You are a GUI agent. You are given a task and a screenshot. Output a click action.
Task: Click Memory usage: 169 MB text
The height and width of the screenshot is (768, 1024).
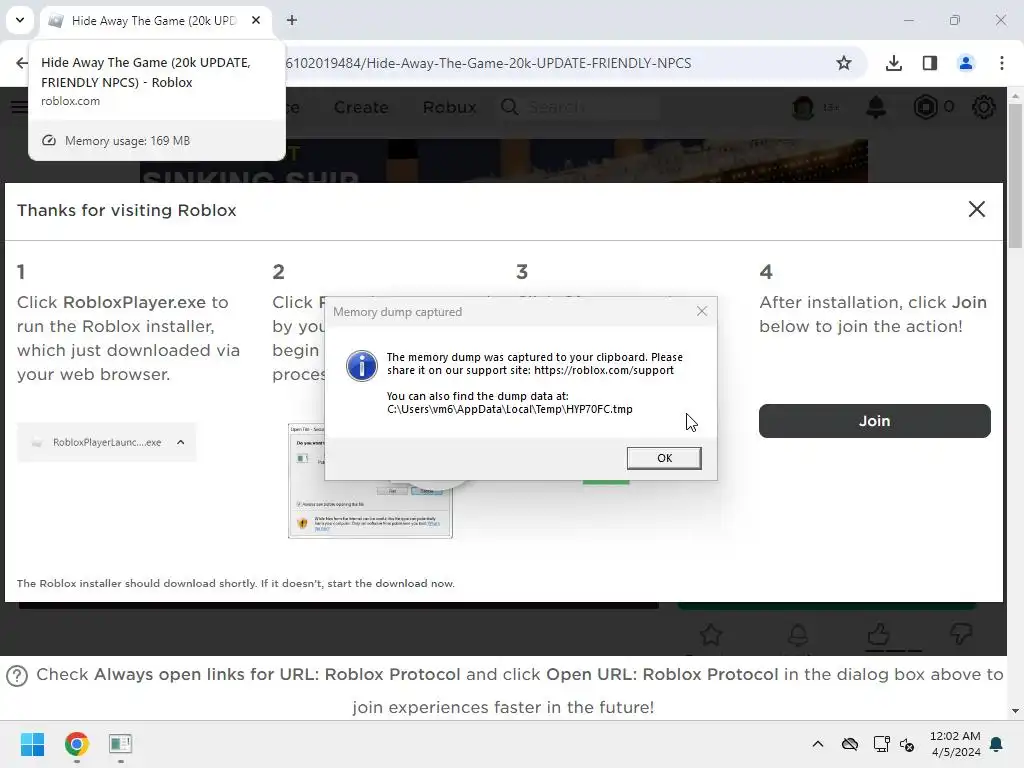click(127, 140)
